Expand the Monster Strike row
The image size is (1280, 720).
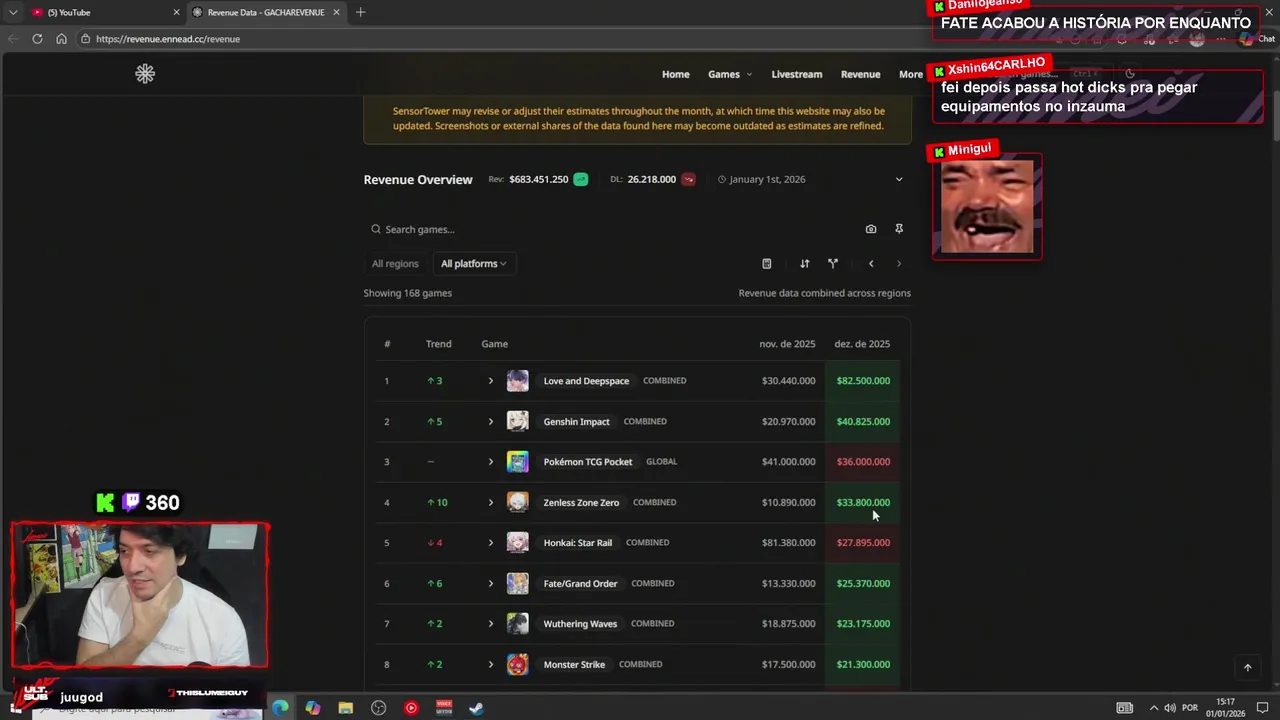[x=490, y=664]
